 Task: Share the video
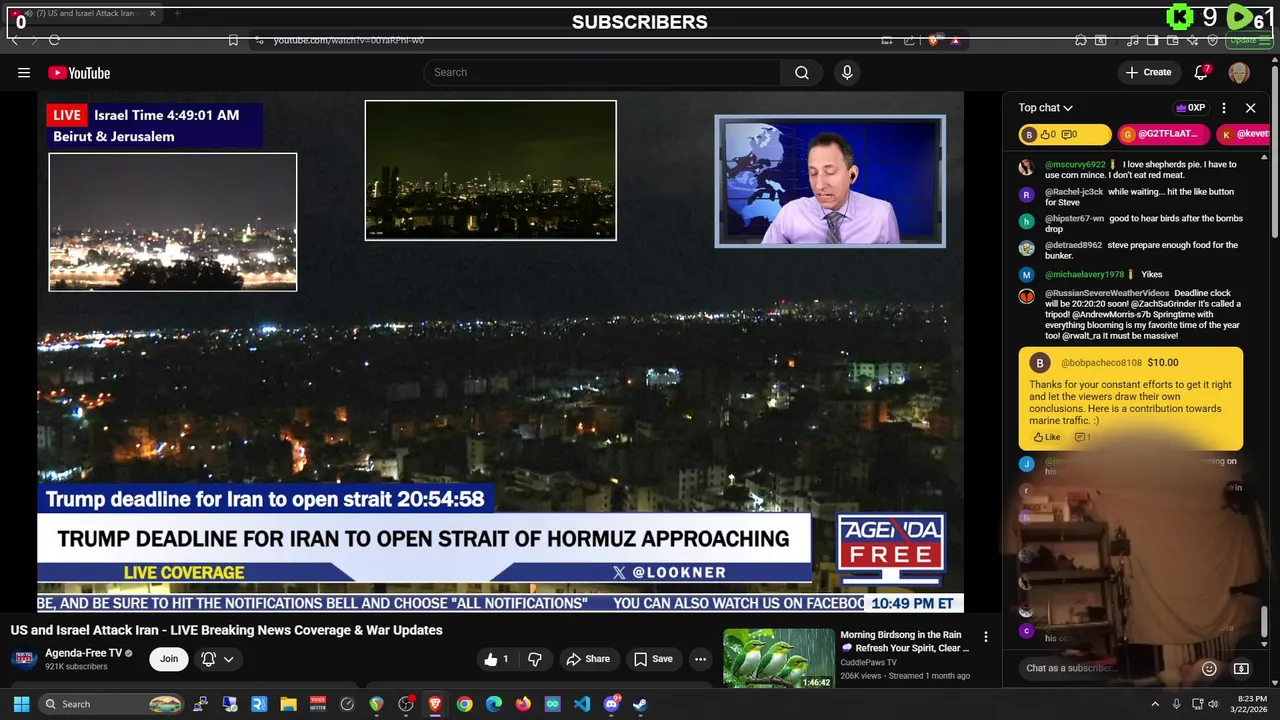click(x=588, y=659)
